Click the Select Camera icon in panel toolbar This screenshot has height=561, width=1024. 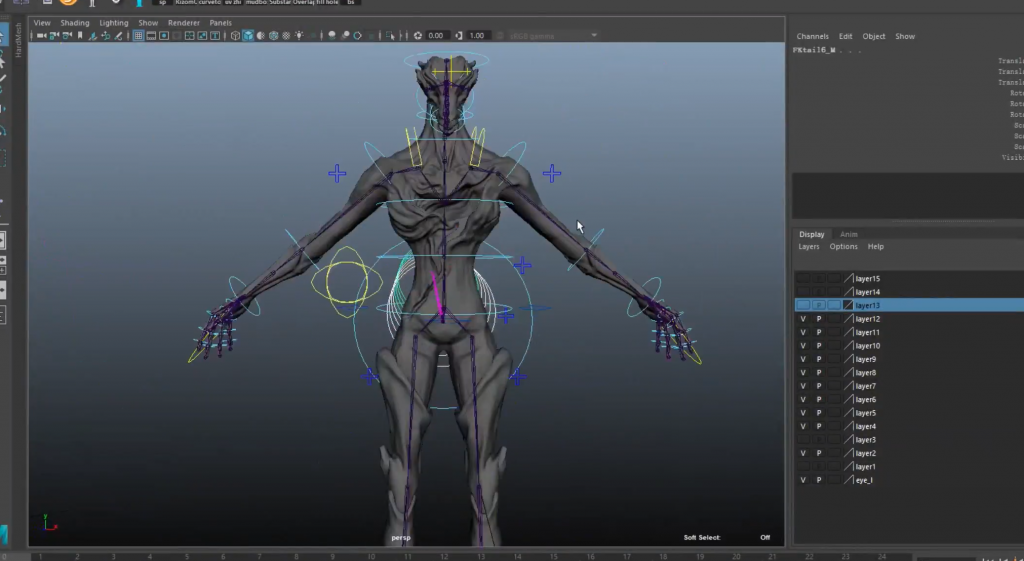point(41,35)
